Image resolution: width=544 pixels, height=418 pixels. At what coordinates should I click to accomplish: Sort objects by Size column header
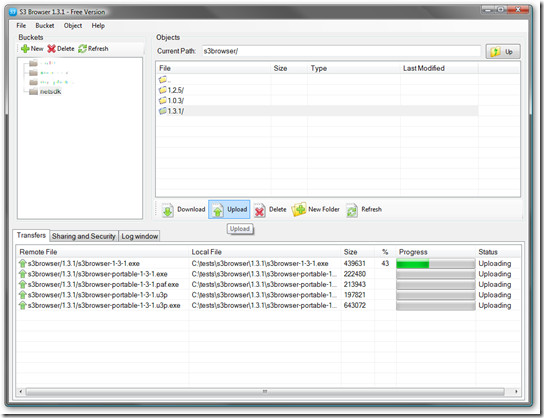click(289, 68)
